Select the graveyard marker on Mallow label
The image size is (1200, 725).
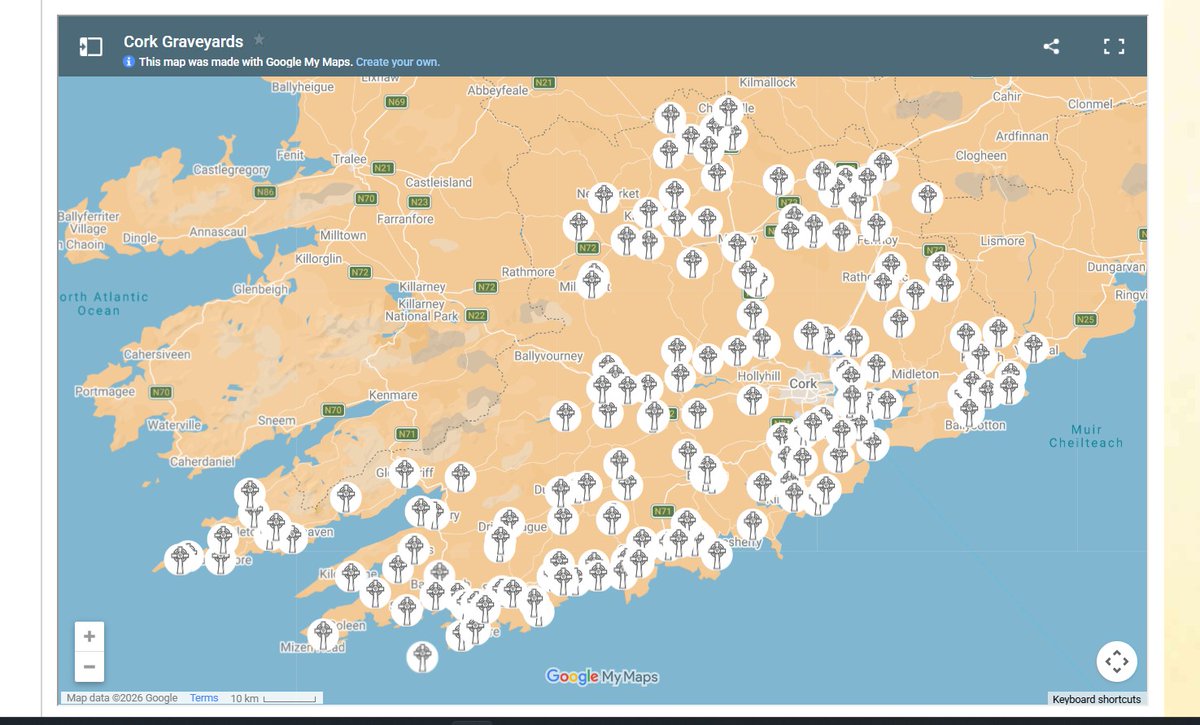pos(738,246)
